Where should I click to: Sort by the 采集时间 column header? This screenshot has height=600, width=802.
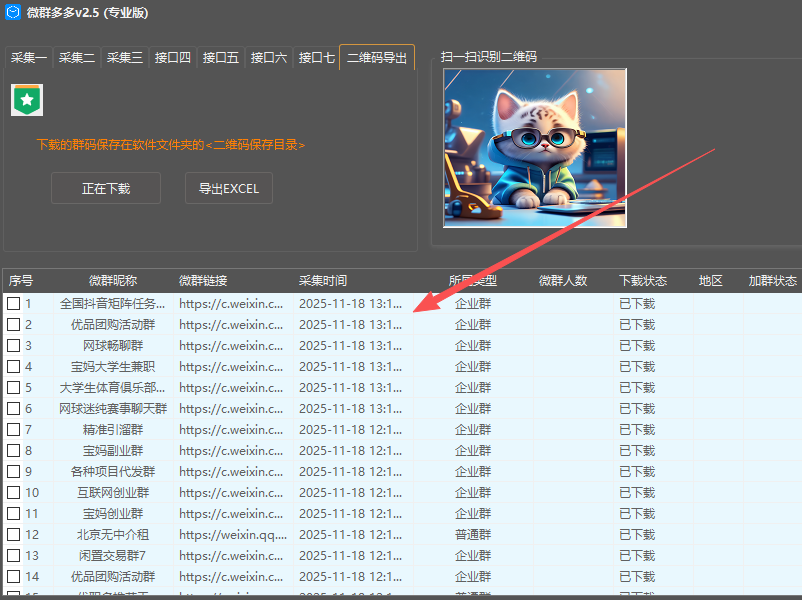(x=323, y=281)
